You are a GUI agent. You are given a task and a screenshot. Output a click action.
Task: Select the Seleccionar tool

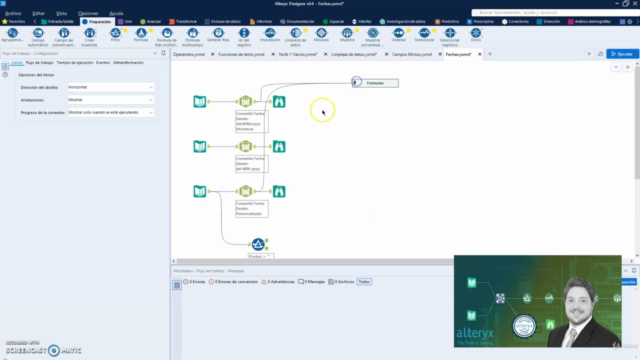(x=424, y=35)
